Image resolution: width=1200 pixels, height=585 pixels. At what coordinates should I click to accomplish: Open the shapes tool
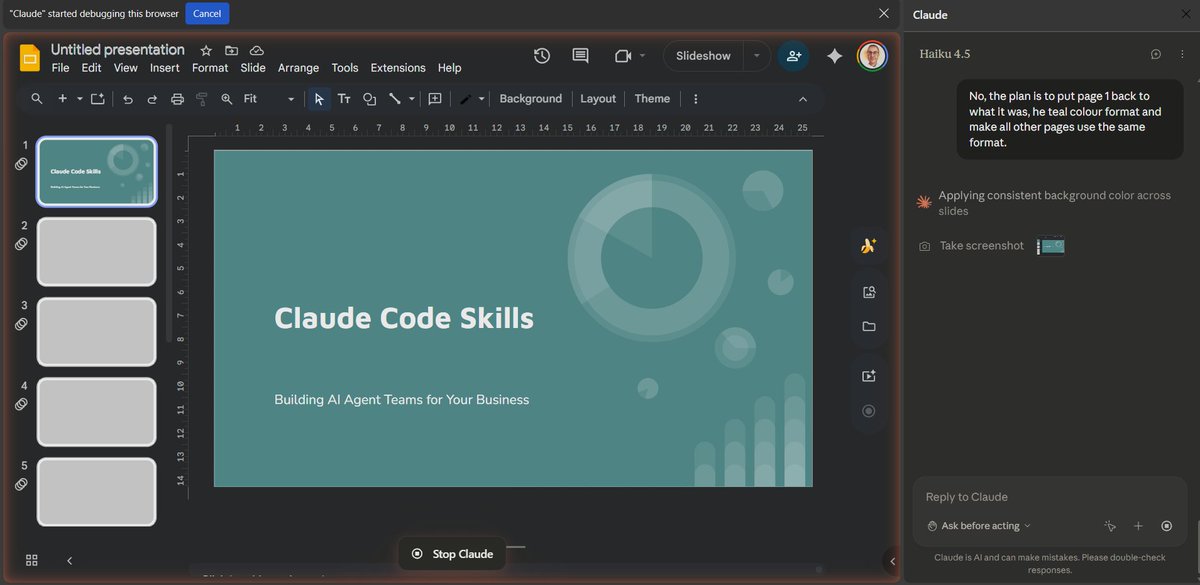(370, 98)
